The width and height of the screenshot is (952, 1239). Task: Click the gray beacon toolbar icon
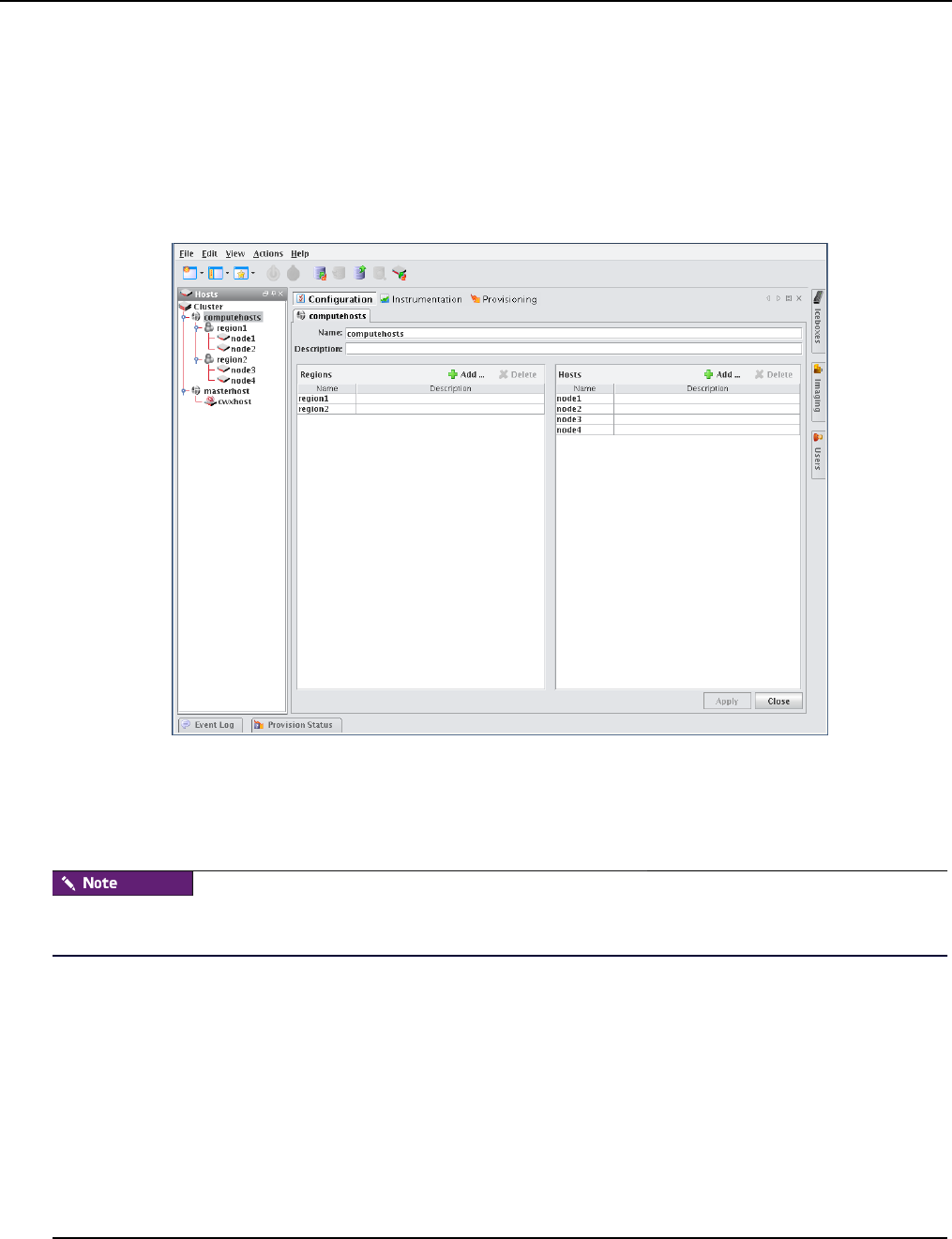click(294, 273)
